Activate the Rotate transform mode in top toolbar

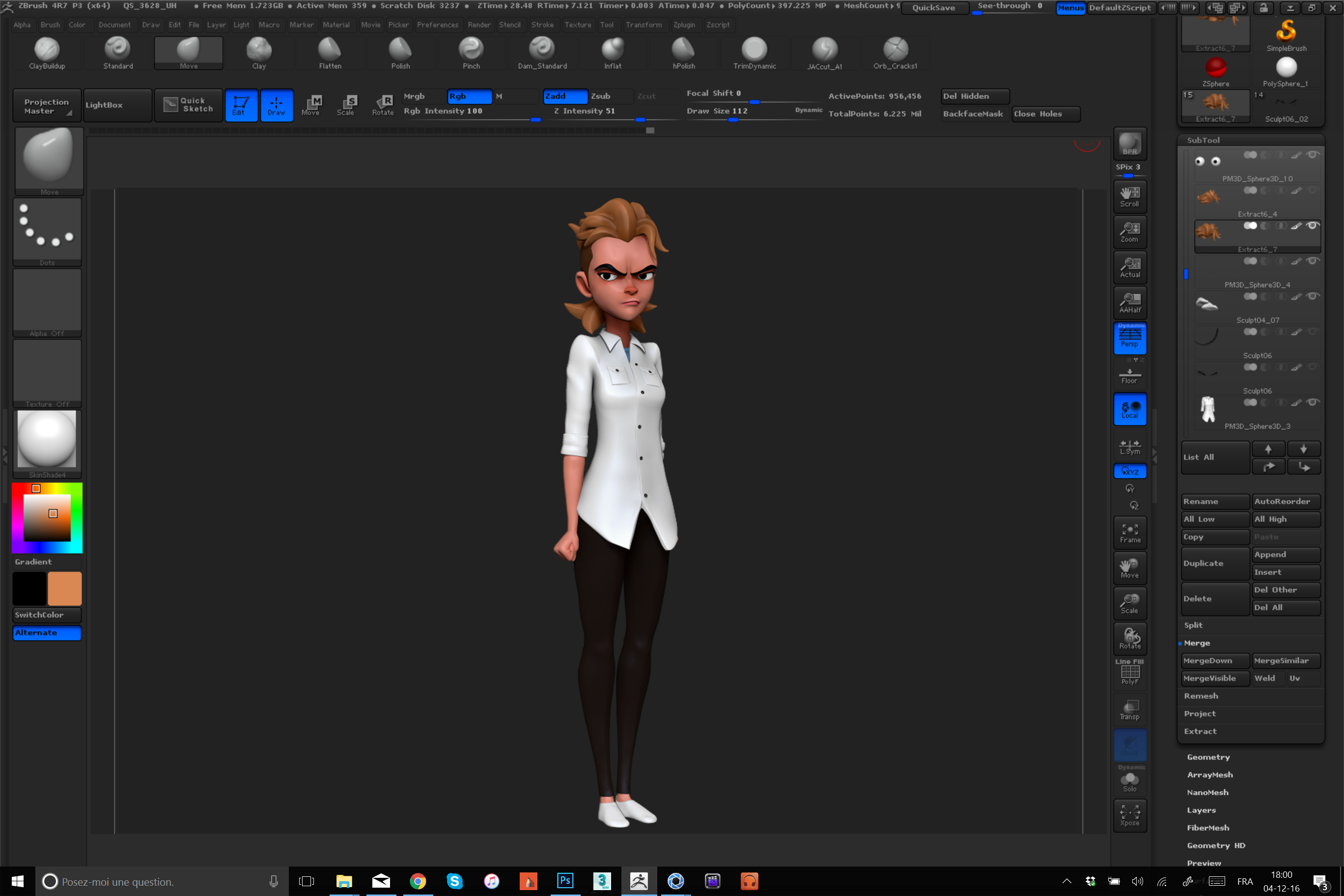(x=383, y=105)
